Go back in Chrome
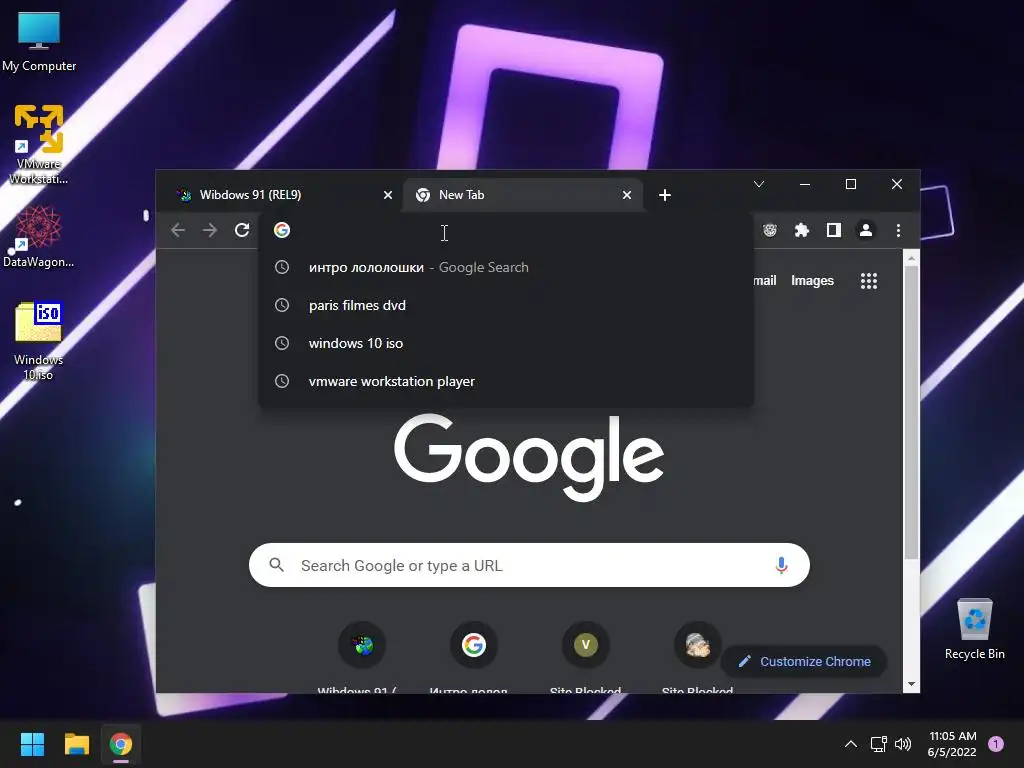Image resolution: width=1024 pixels, height=768 pixels. [x=178, y=230]
